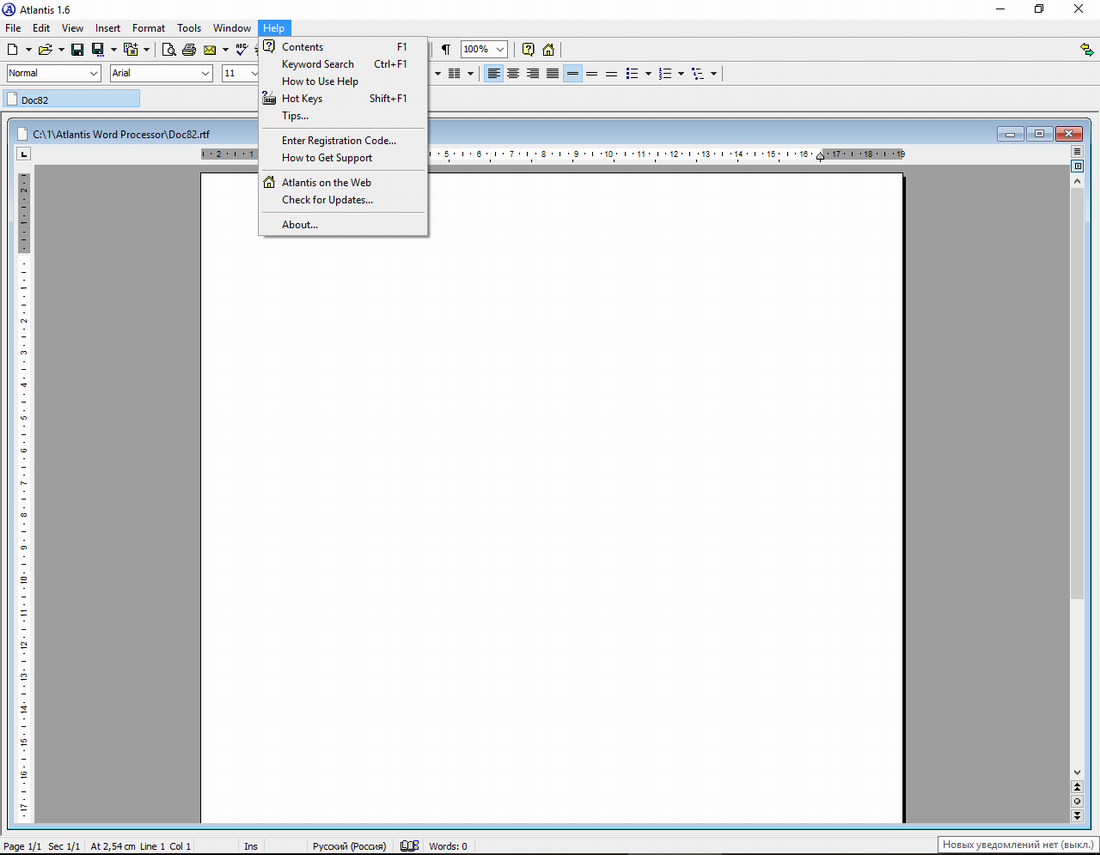Open the Arial font dropdown
The width and height of the screenshot is (1100, 855).
click(205, 74)
